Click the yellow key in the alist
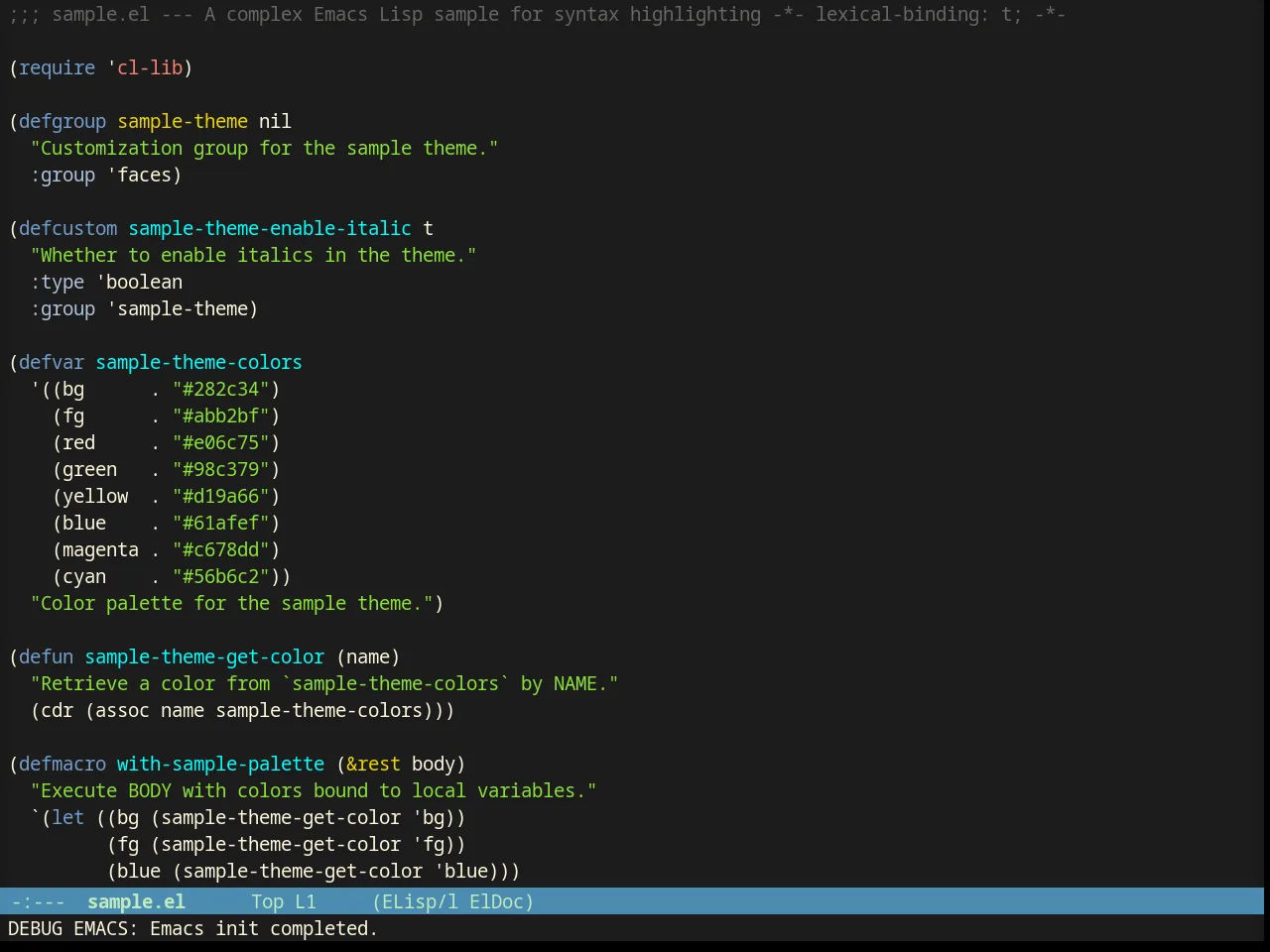Screen dimensions: 1270x952 [95, 496]
